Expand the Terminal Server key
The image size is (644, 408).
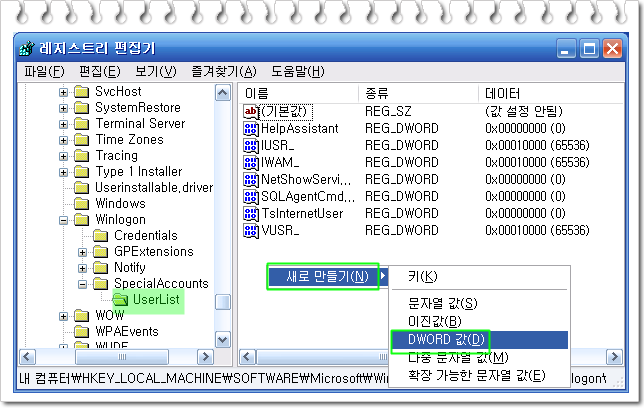click(x=63, y=124)
